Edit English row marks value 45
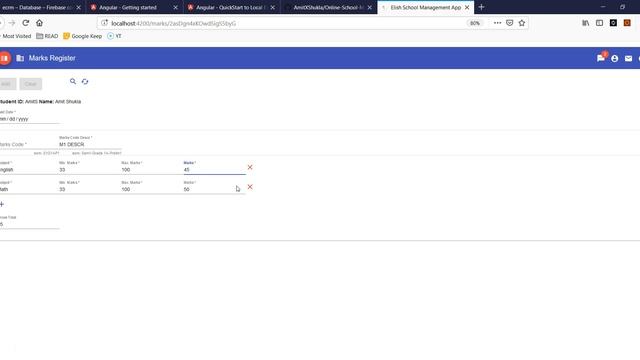Screen dimensions: 640x360 (214, 169)
